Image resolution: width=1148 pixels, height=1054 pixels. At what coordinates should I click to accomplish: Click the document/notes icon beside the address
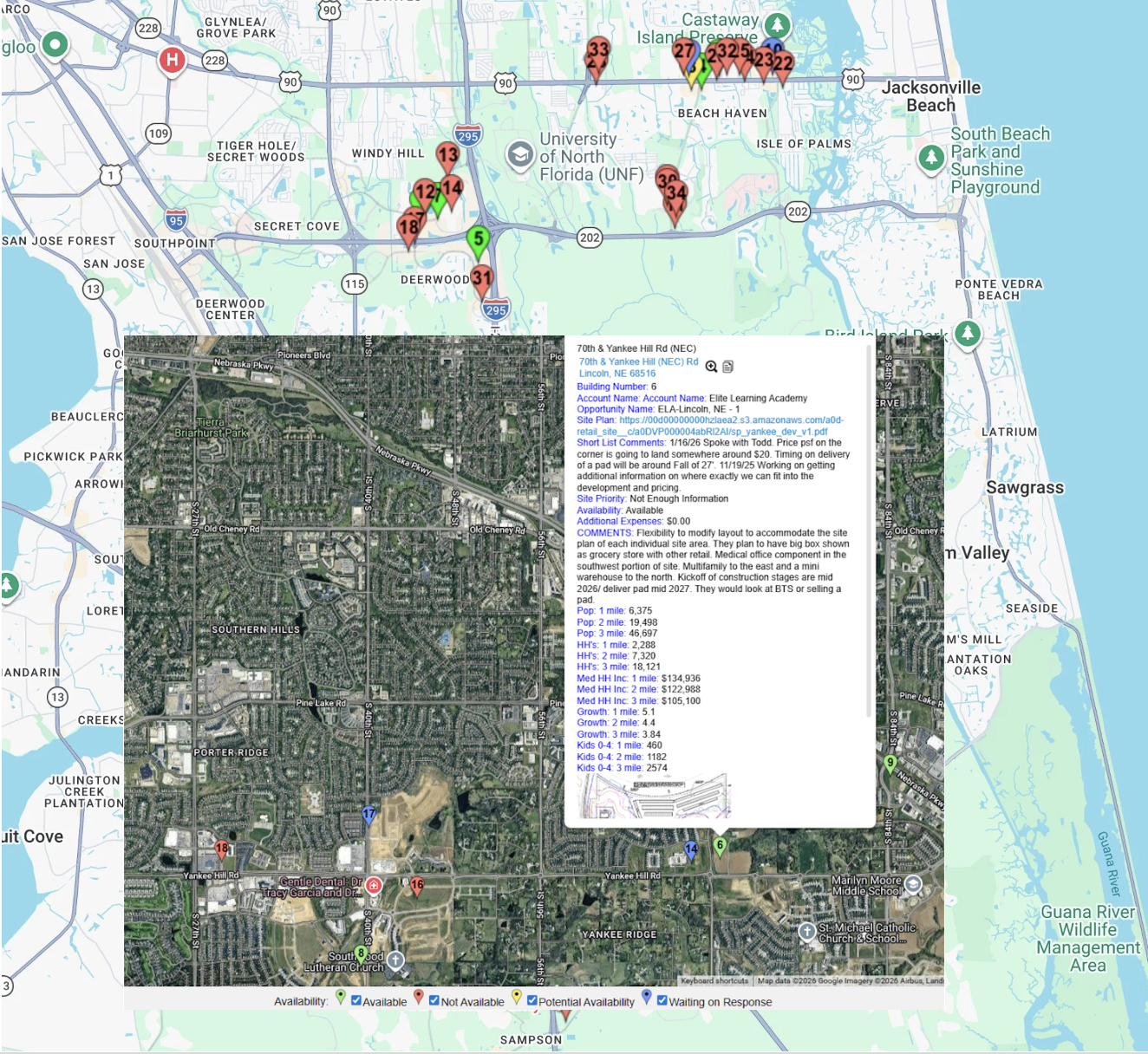(x=728, y=366)
